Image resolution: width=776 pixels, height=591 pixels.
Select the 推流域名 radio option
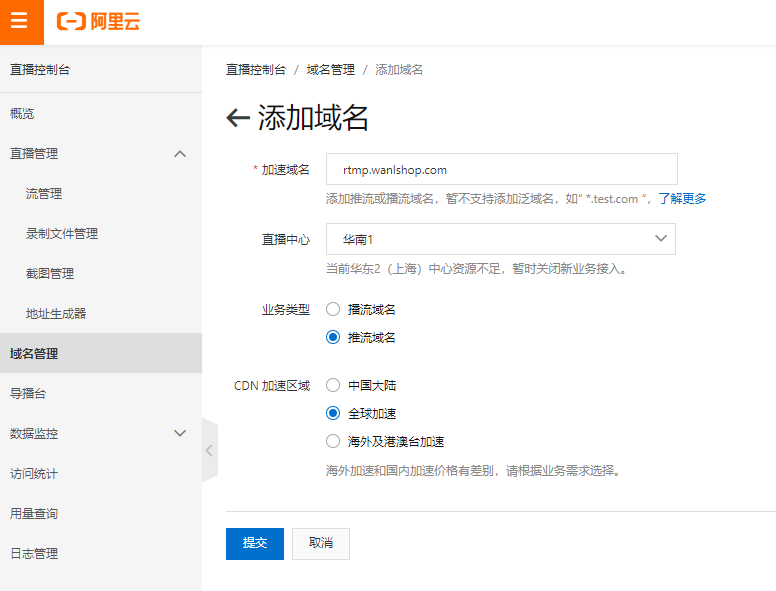(x=333, y=338)
